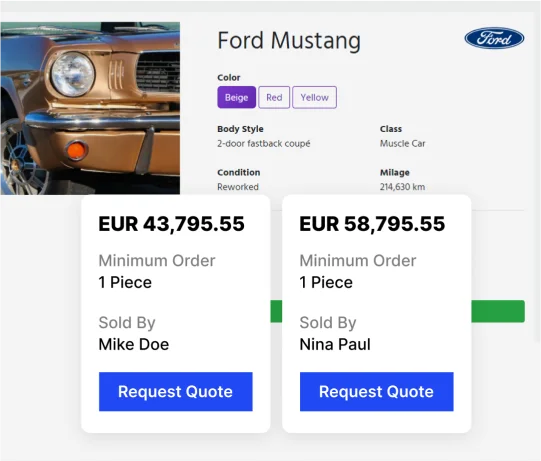Viewport: 541px width, 461px height.
Task: Select the EUR 43,795.55 price
Action: pos(171,224)
